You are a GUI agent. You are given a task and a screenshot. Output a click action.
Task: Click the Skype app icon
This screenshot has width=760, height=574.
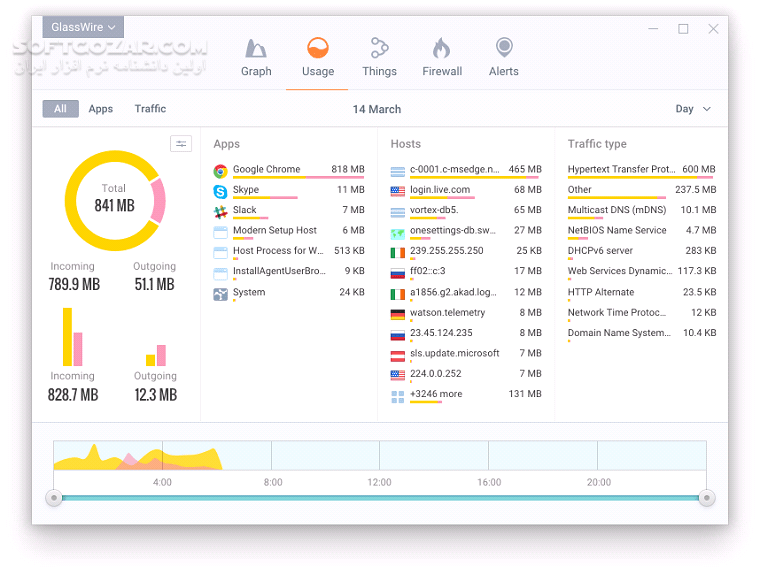coord(221,191)
